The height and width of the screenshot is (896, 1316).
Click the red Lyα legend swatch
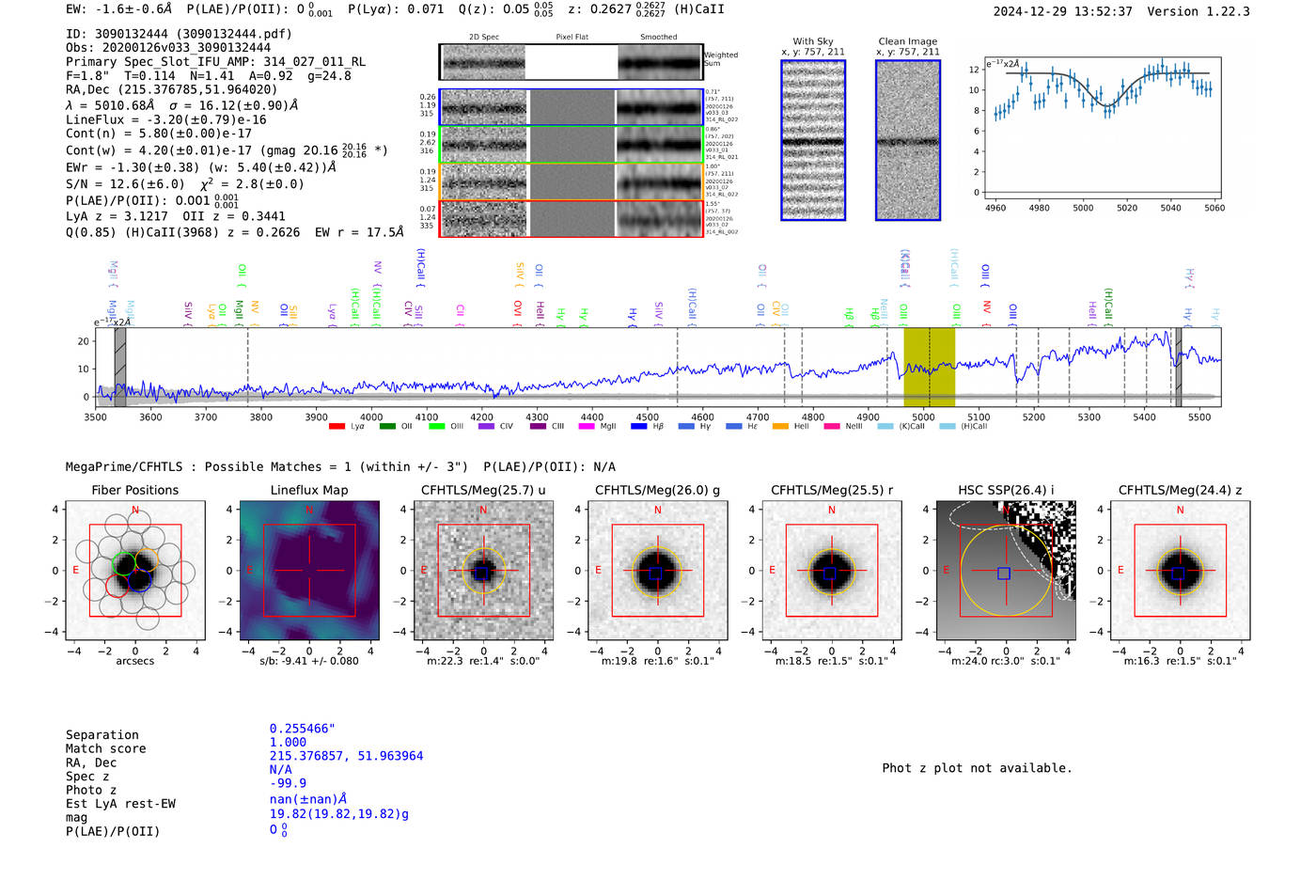[337, 427]
